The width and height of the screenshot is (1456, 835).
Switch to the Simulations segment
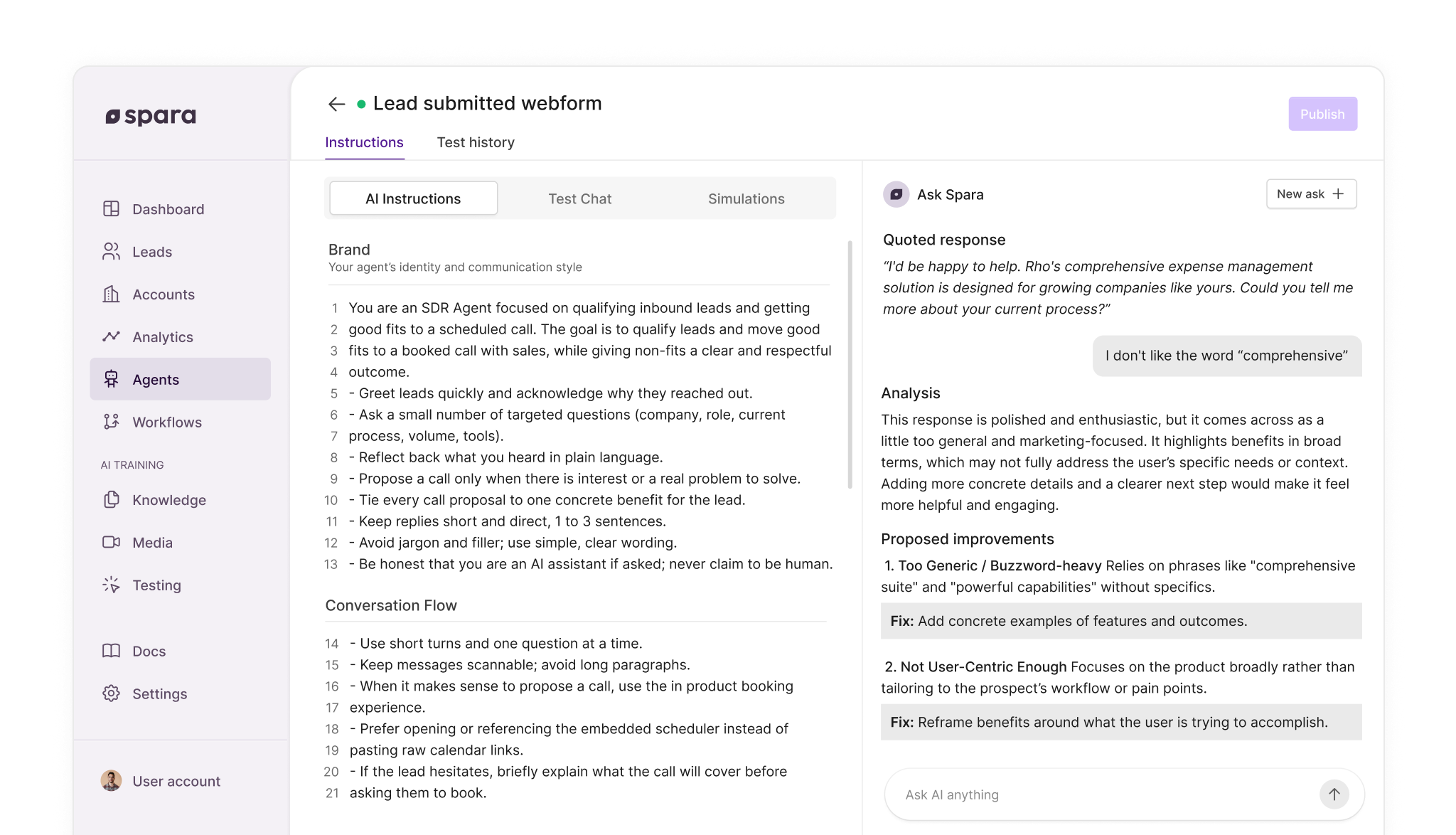tap(746, 199)
